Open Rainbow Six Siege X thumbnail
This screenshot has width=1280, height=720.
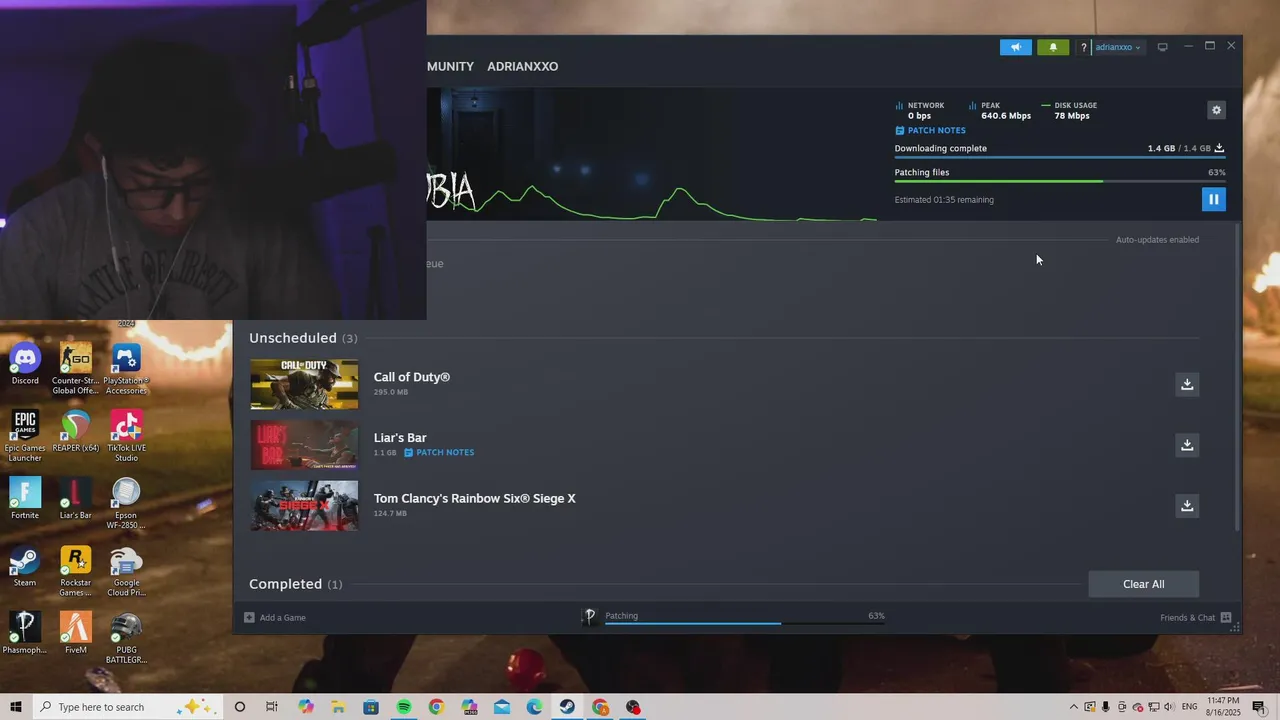tap(304, 505)
